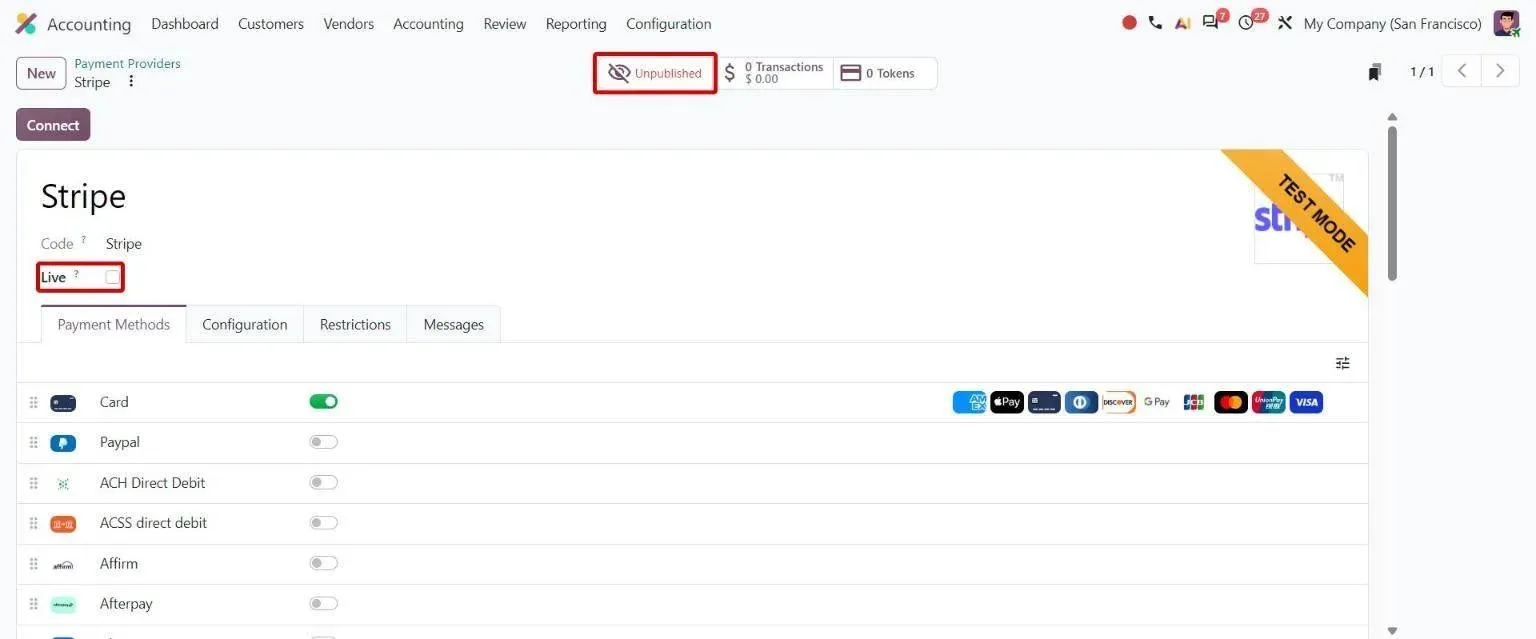Open the 0 Transactions stat button
The width and height of the screenshot is (1536, 639).
tap(775, 73)
